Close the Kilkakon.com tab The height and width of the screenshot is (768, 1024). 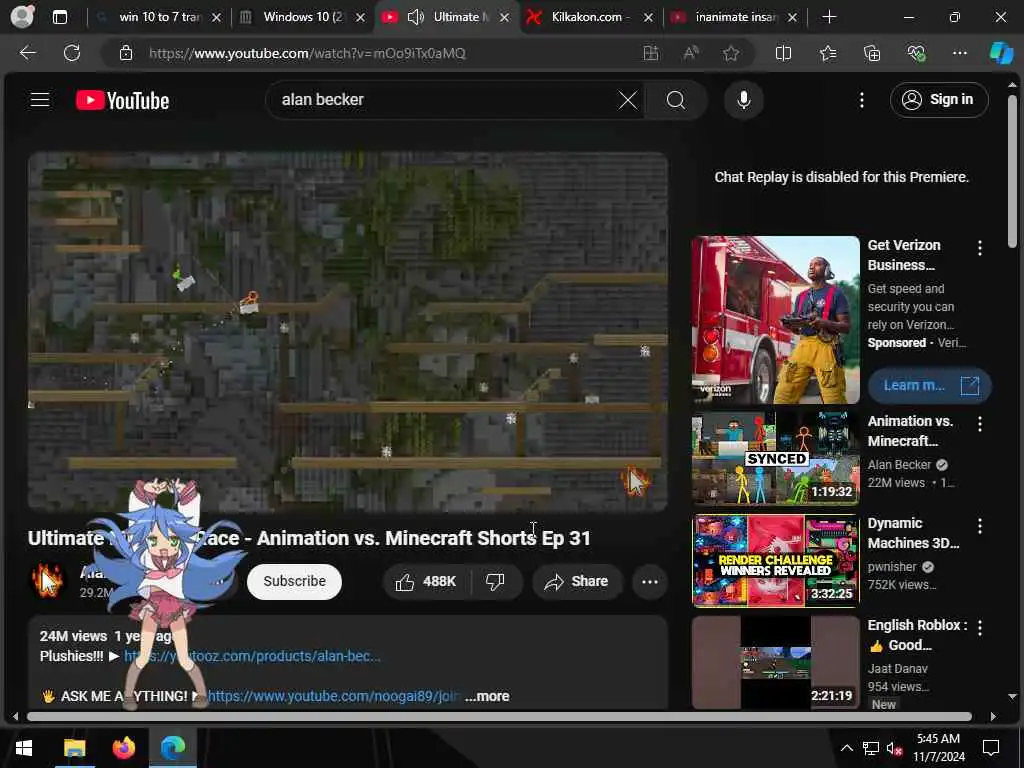click(648, 18)
